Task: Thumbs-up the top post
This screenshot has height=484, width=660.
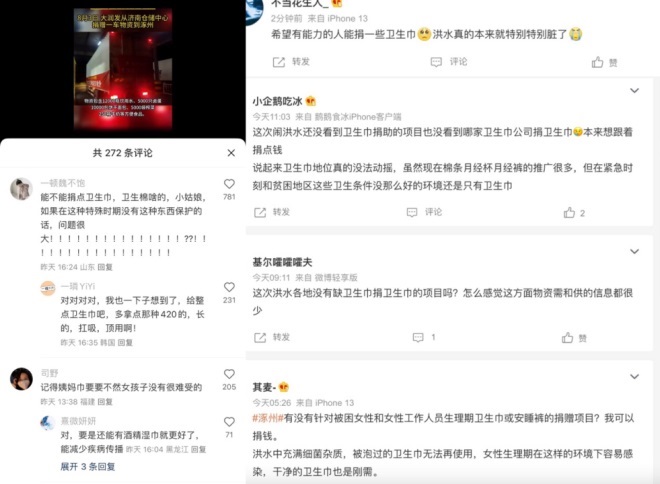Action: pos(604,63)
